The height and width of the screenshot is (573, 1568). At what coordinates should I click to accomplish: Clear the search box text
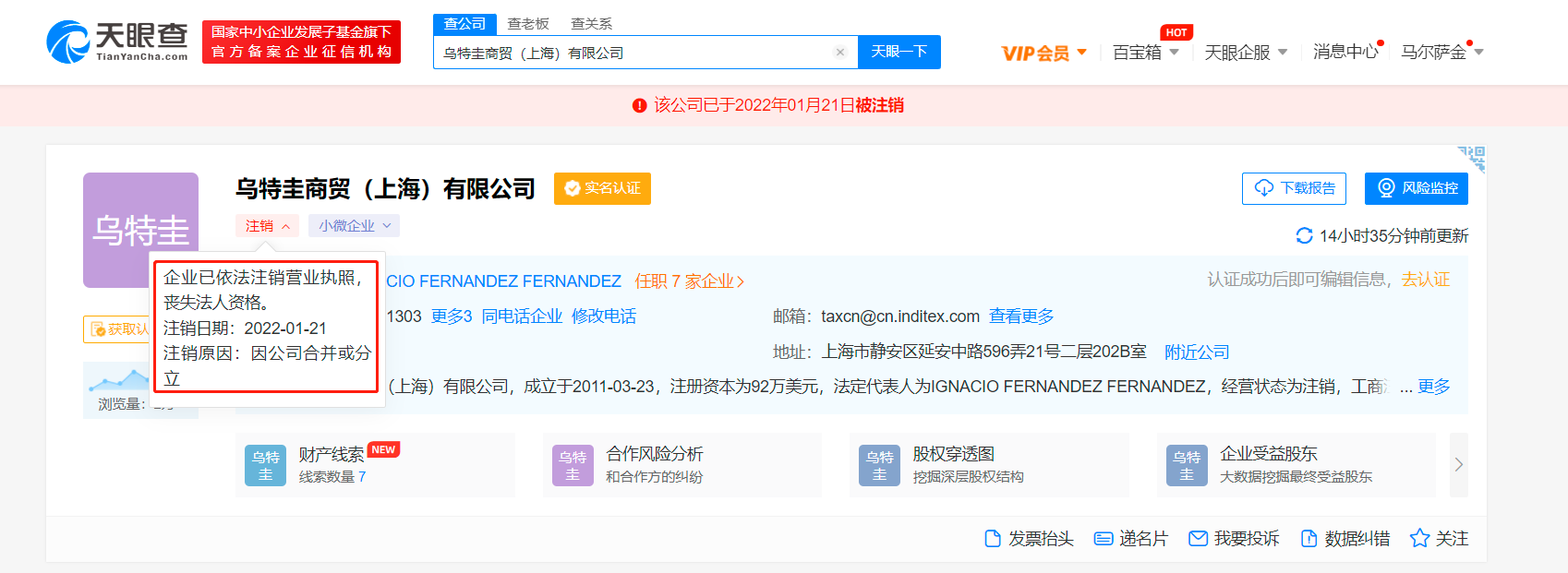[840, 53]
